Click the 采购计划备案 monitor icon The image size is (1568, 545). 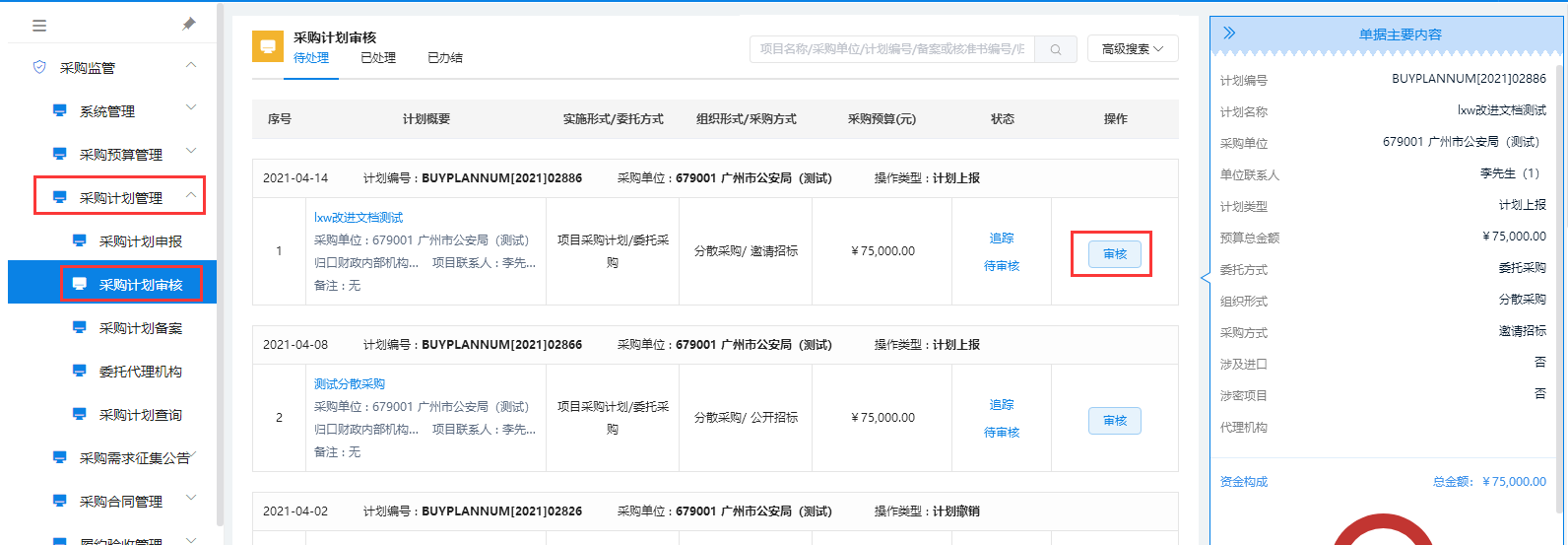[x=80, y=328]
